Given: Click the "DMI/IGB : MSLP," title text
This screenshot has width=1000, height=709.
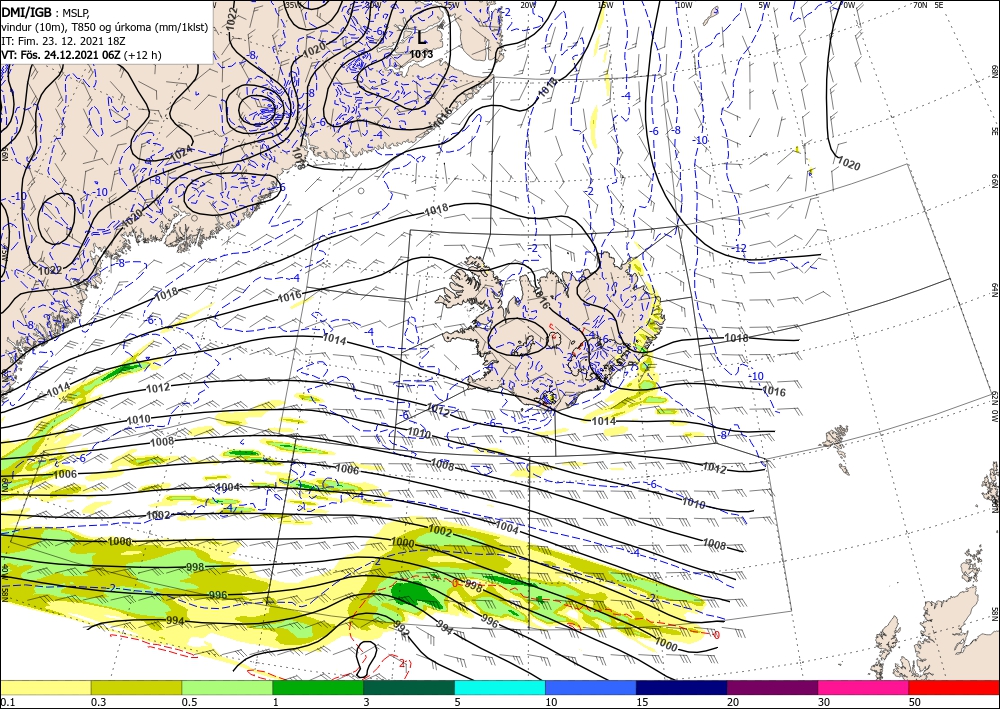Looking at the screenshot, I should tap(47, 11).
